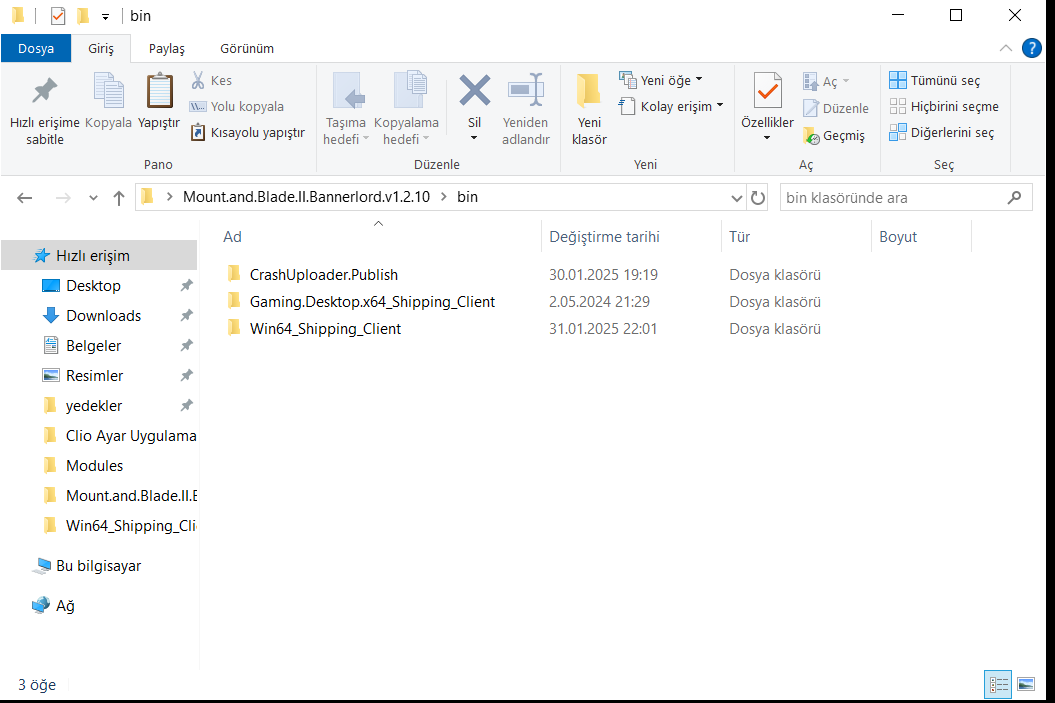1055x703 pixels.
Task: Open Downloads in Quick access
Action: (x=103, y=316)
